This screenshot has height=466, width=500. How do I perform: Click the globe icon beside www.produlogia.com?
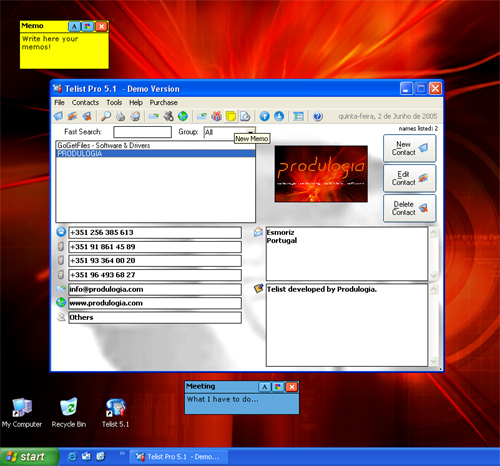(61, 302)
